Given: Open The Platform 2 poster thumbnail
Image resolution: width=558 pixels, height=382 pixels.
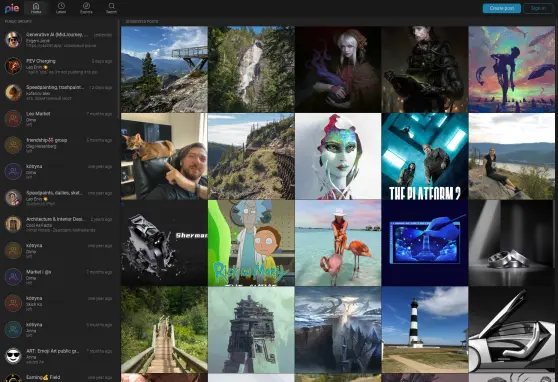Looking at the screenshot, I should coord(425,156).
